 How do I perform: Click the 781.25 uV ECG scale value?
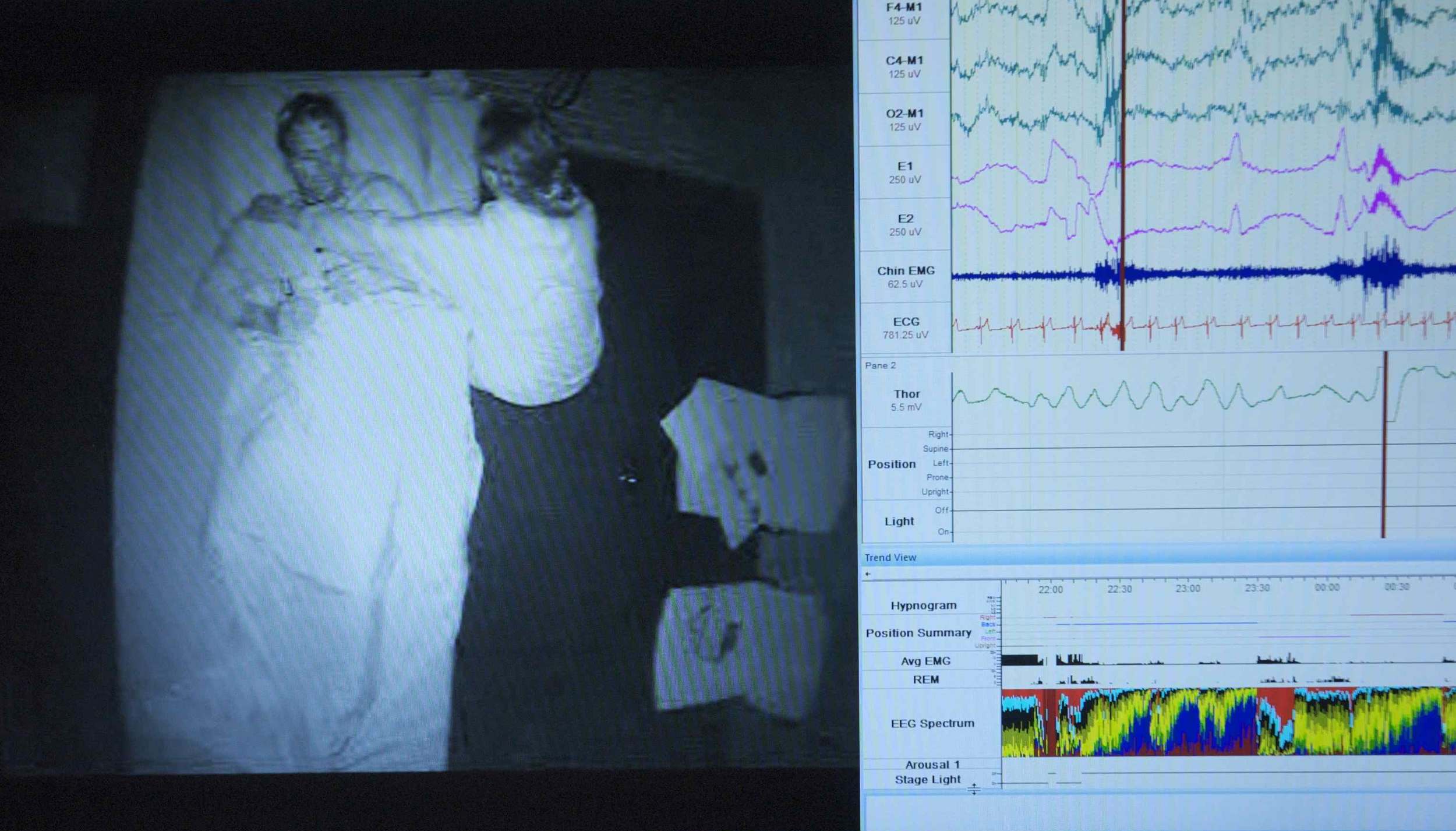pyautogui.click(x=905, y=335)
